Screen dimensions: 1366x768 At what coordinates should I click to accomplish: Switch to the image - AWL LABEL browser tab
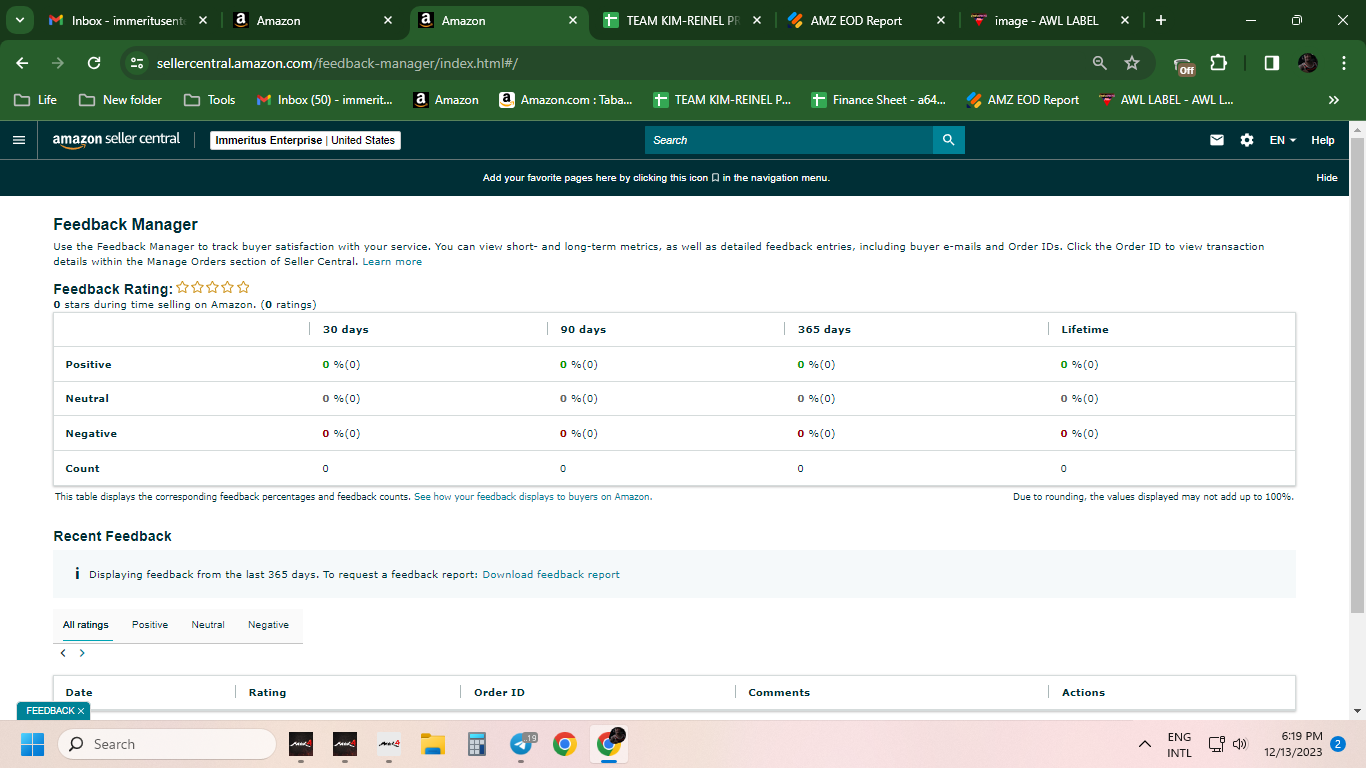tap(1050, 20)
